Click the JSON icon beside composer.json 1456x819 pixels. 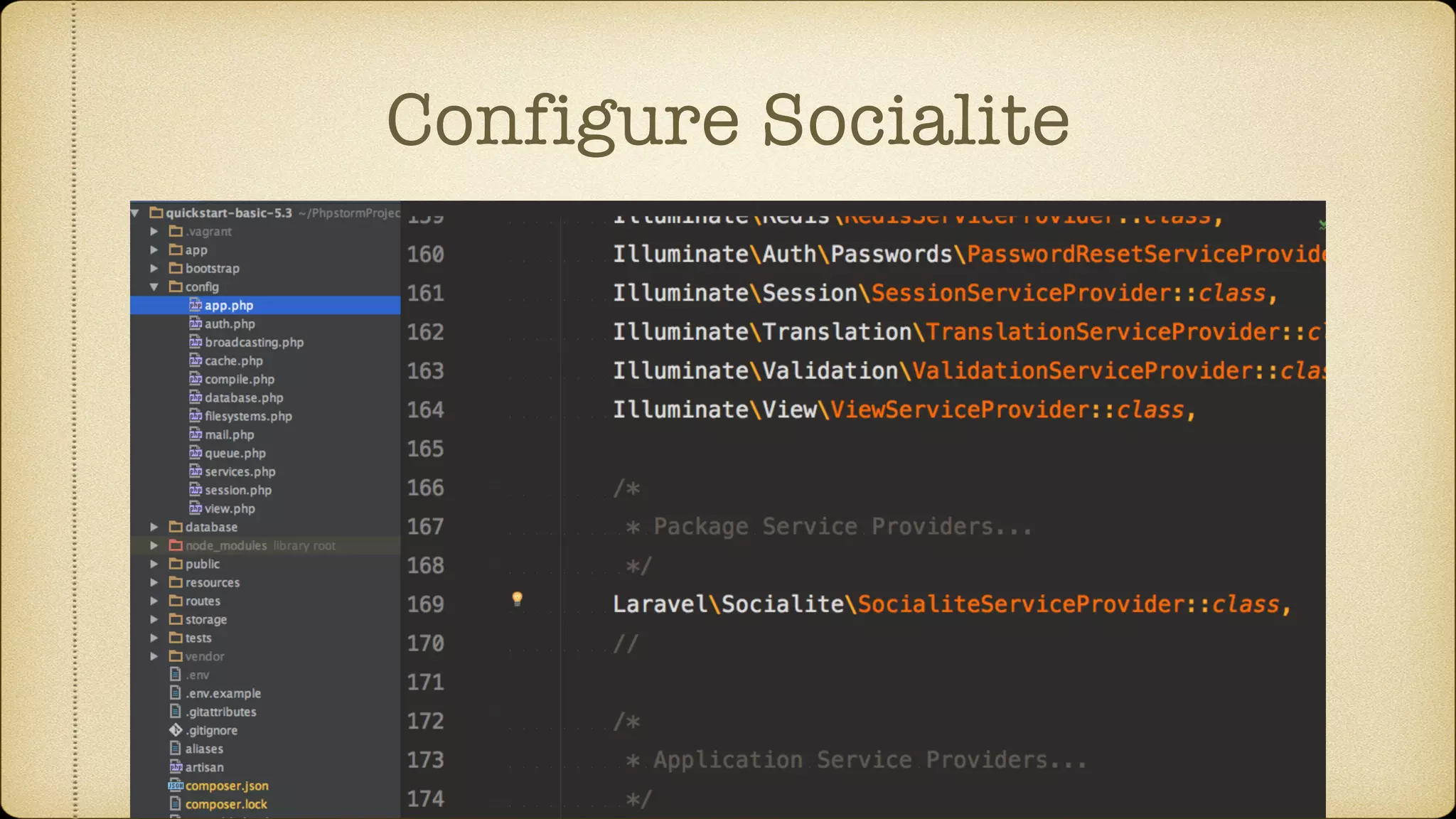coord(176,786)
